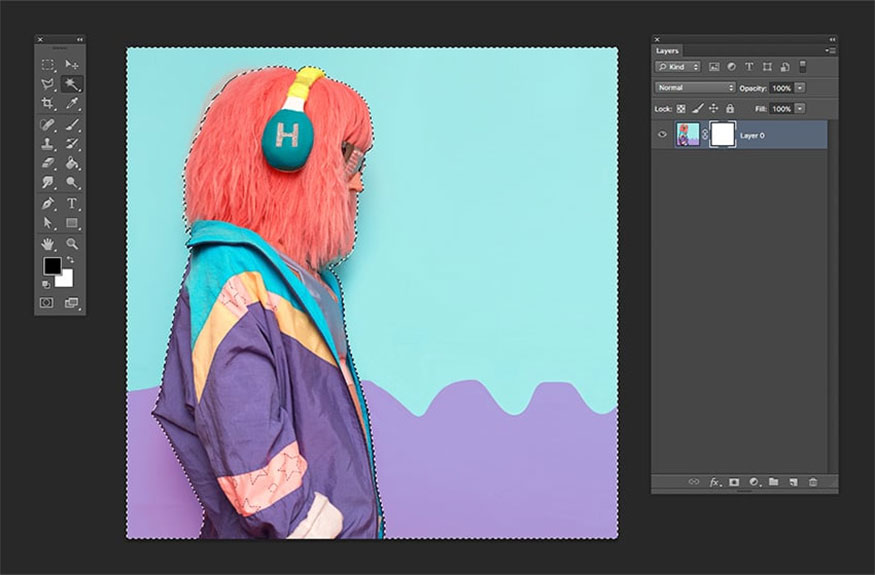Select the Pen tool
Screen dimensions: 875x575
click(47, 203)
